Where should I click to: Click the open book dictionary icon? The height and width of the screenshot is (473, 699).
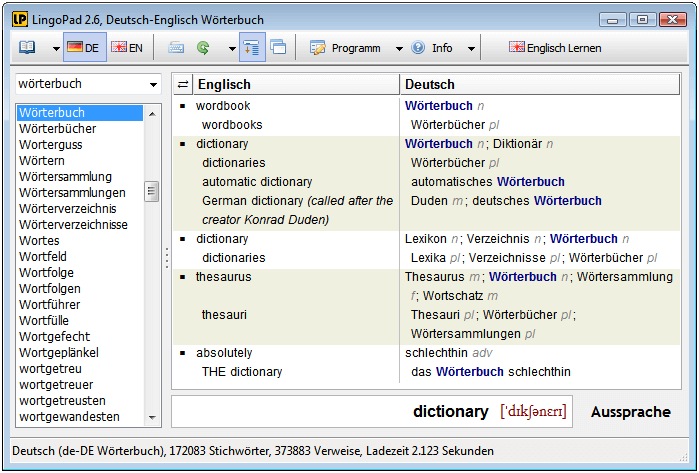click(x=27, y=47)
